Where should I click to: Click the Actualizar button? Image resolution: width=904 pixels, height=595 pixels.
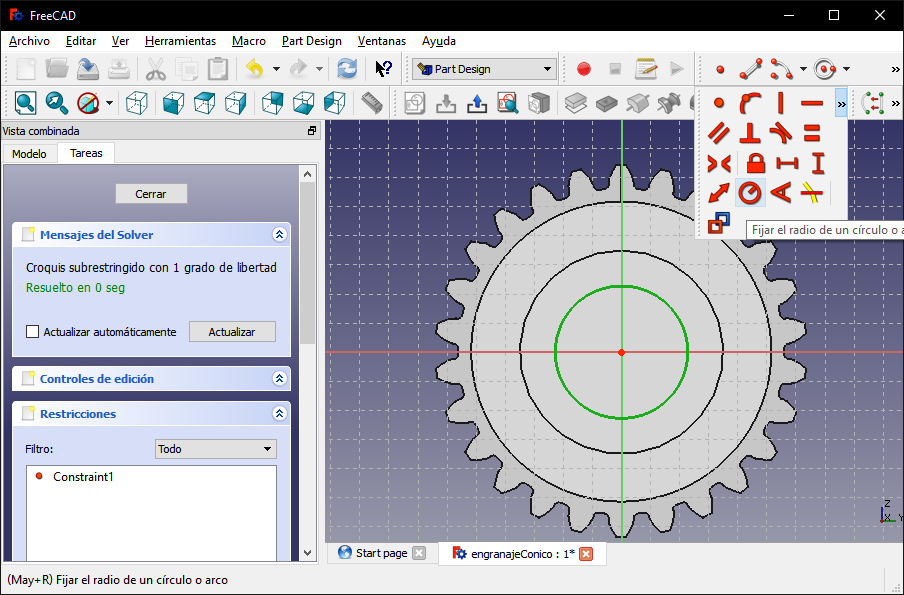(x=231, y=332)
